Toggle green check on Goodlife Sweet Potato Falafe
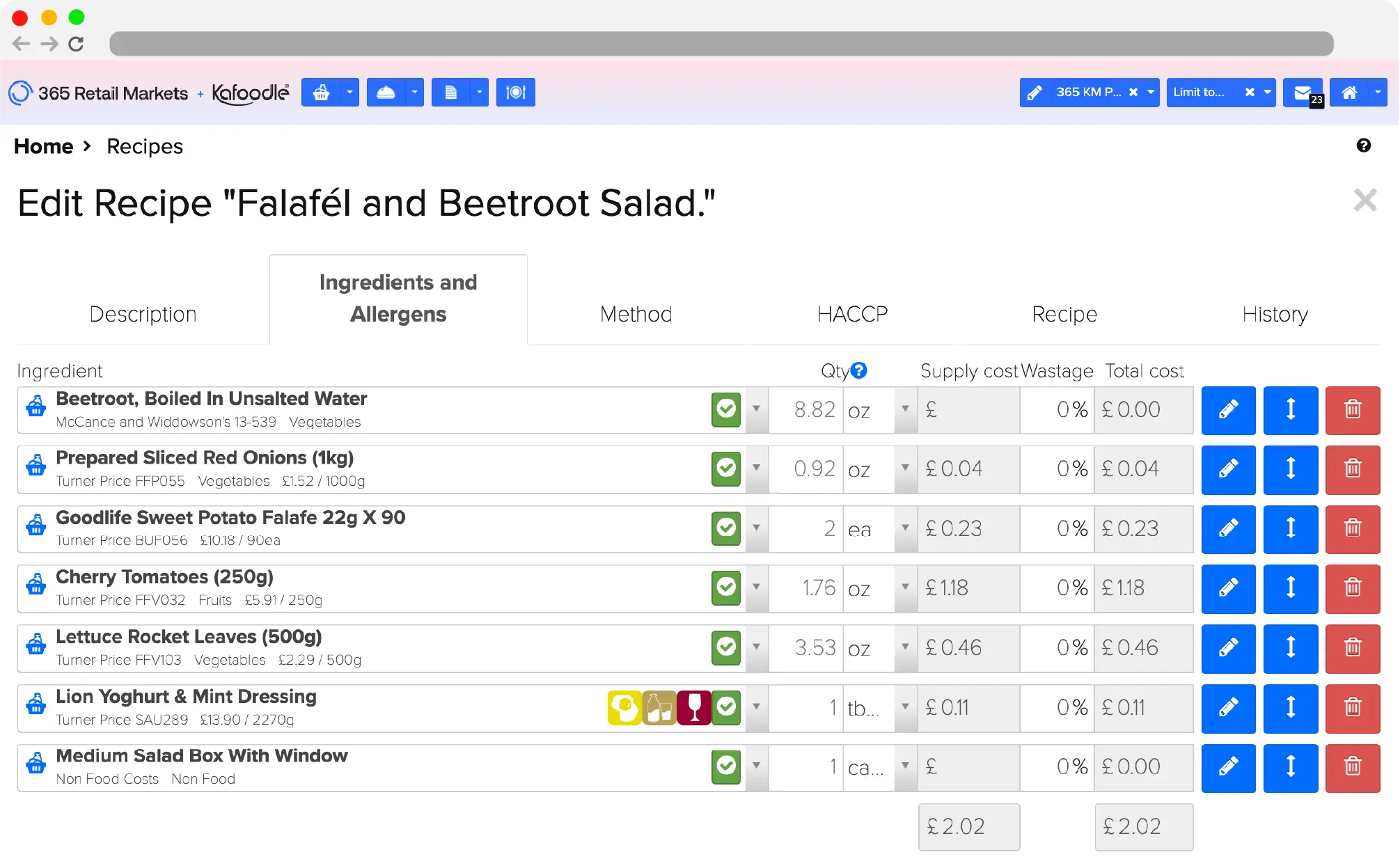The height and width of the screenshot is (859, 1400). tap(726, 528)
